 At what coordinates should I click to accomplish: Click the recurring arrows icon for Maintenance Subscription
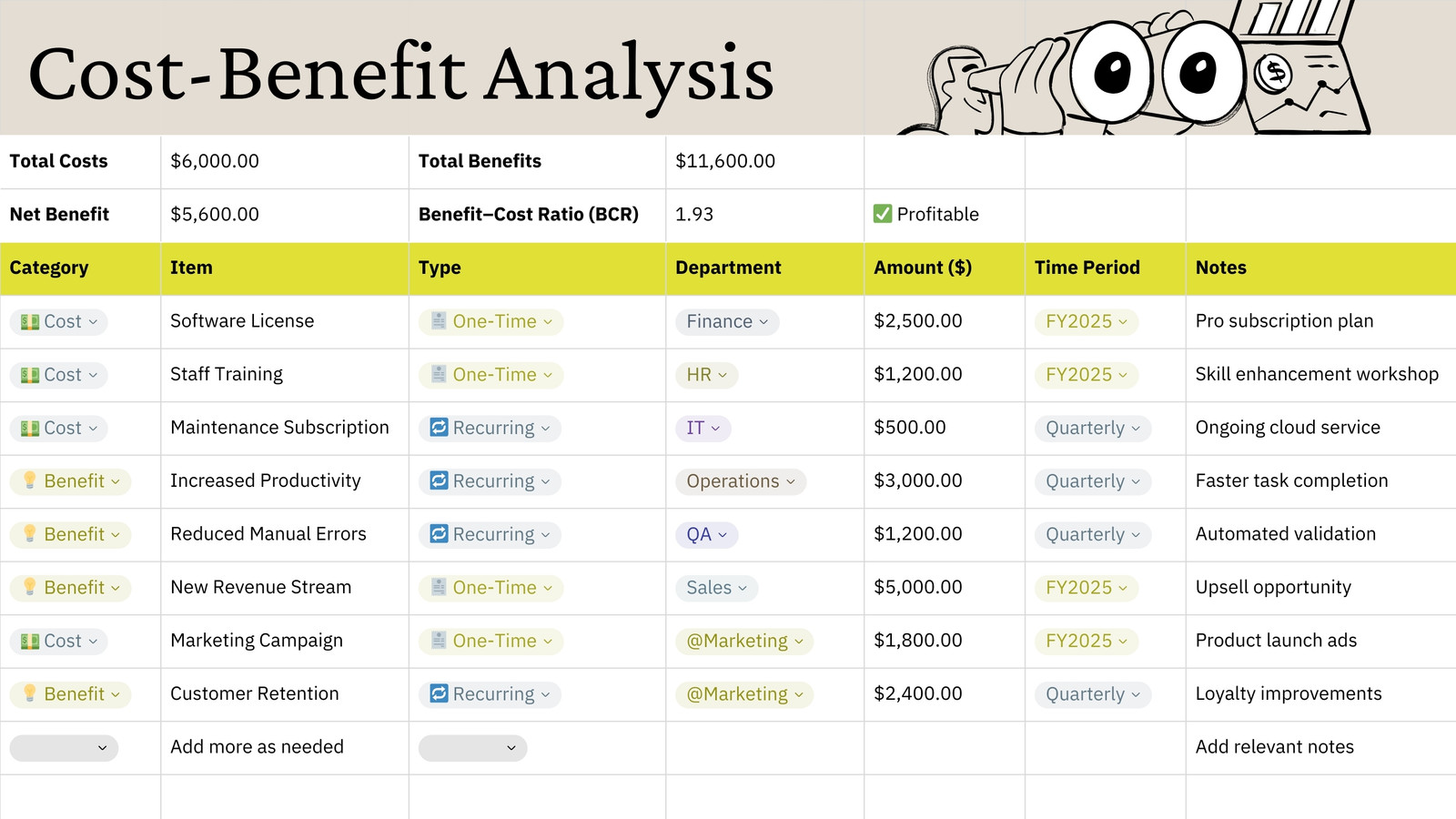(439, 428)
